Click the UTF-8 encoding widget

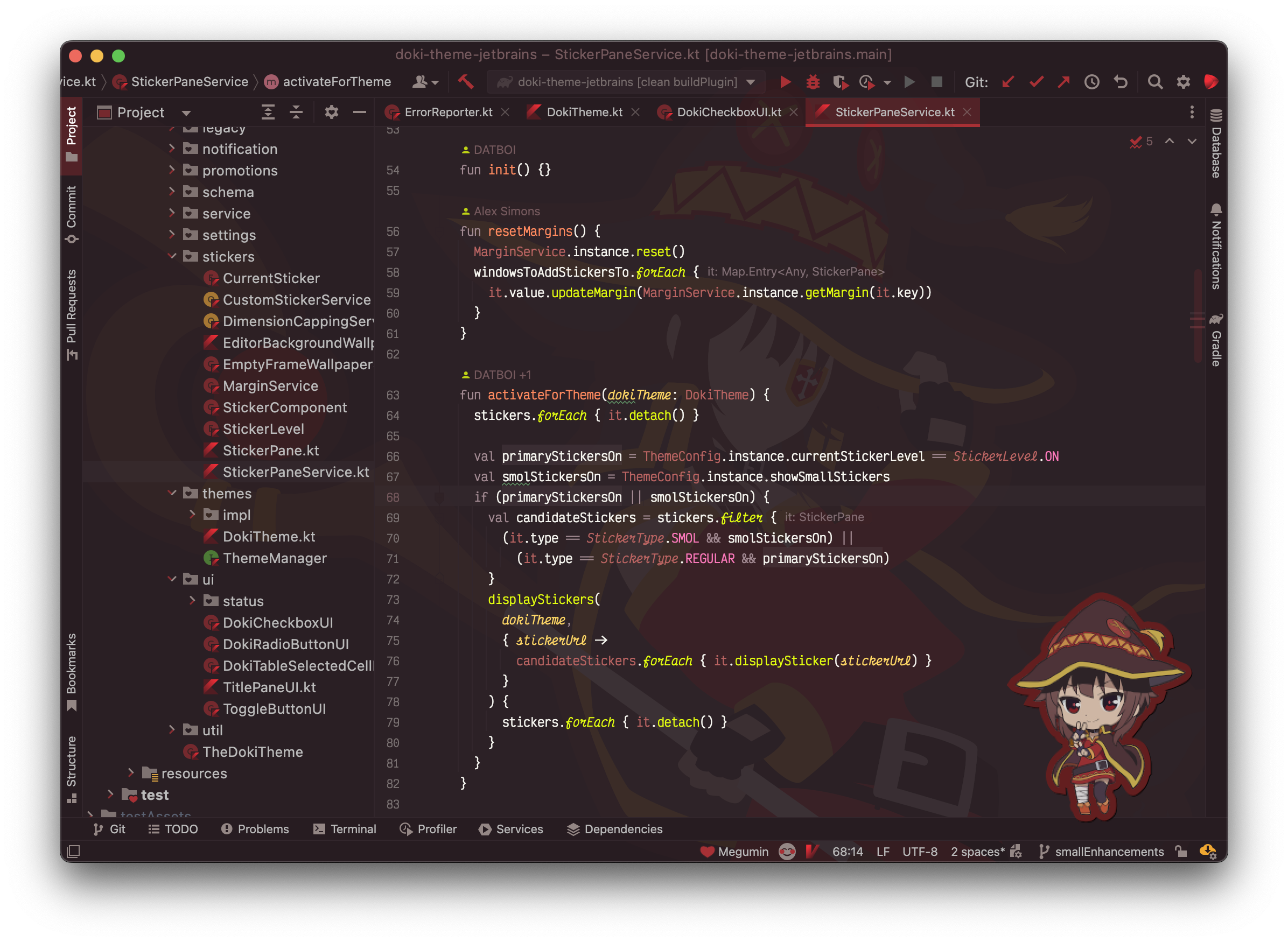point(920,852)
